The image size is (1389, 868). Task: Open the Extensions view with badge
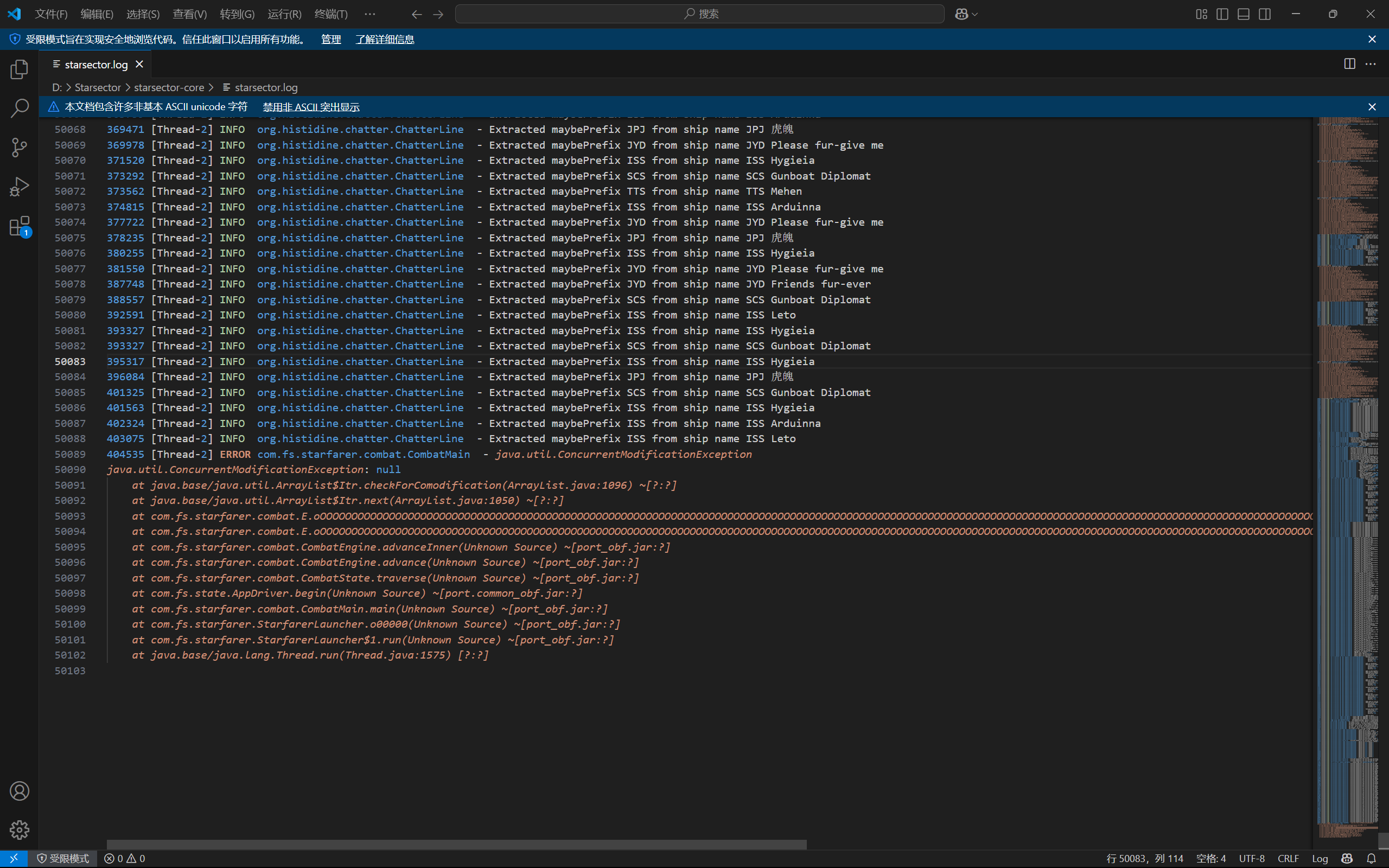19,226
